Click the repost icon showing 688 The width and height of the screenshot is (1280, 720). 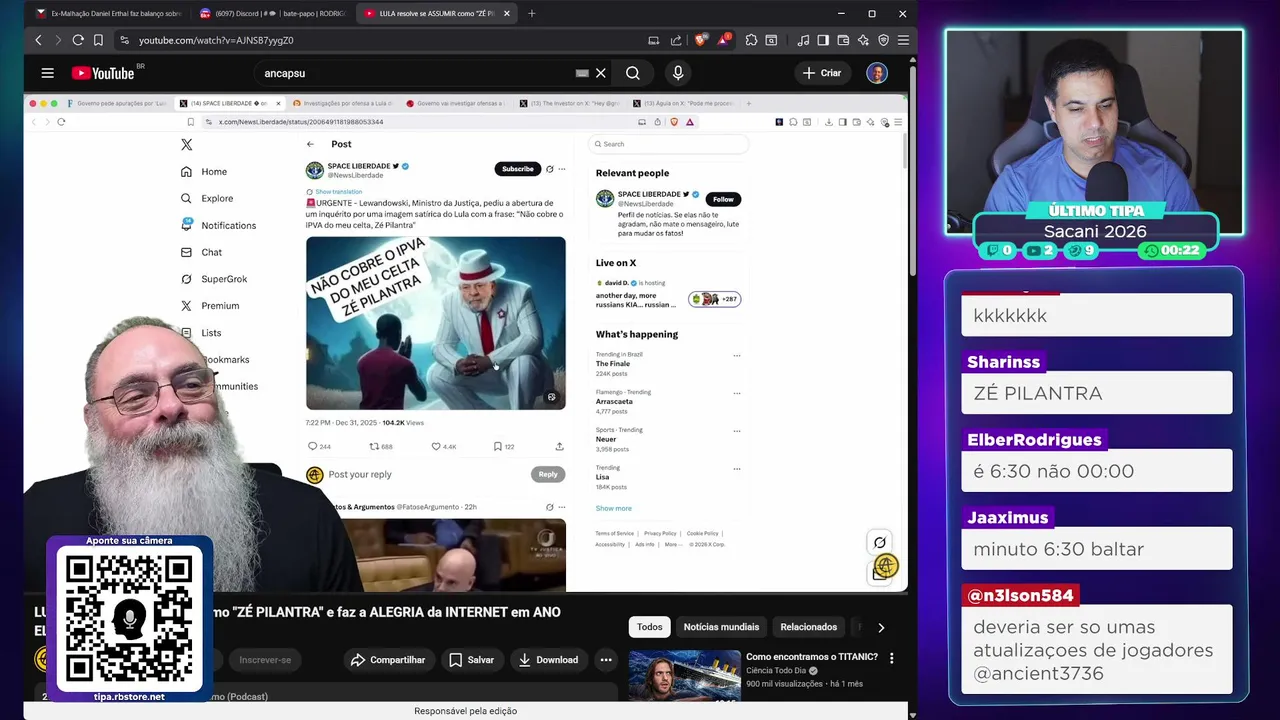coord(374,446)
